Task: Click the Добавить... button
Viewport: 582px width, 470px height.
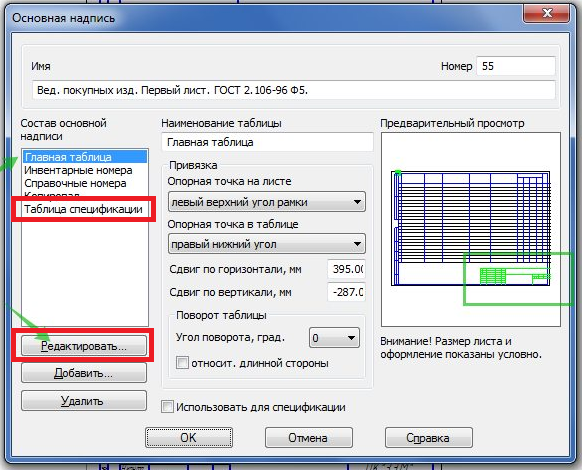Action: [x=84, y=373]
